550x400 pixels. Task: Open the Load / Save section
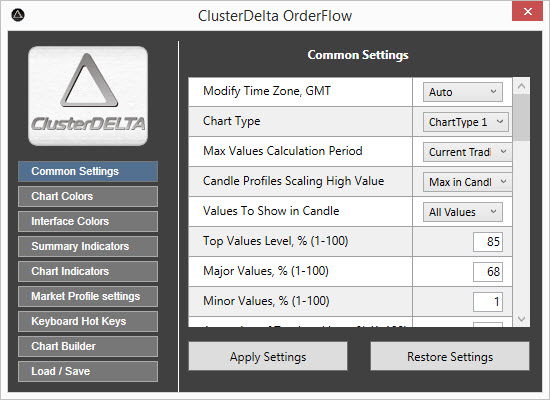click(88, 371)
